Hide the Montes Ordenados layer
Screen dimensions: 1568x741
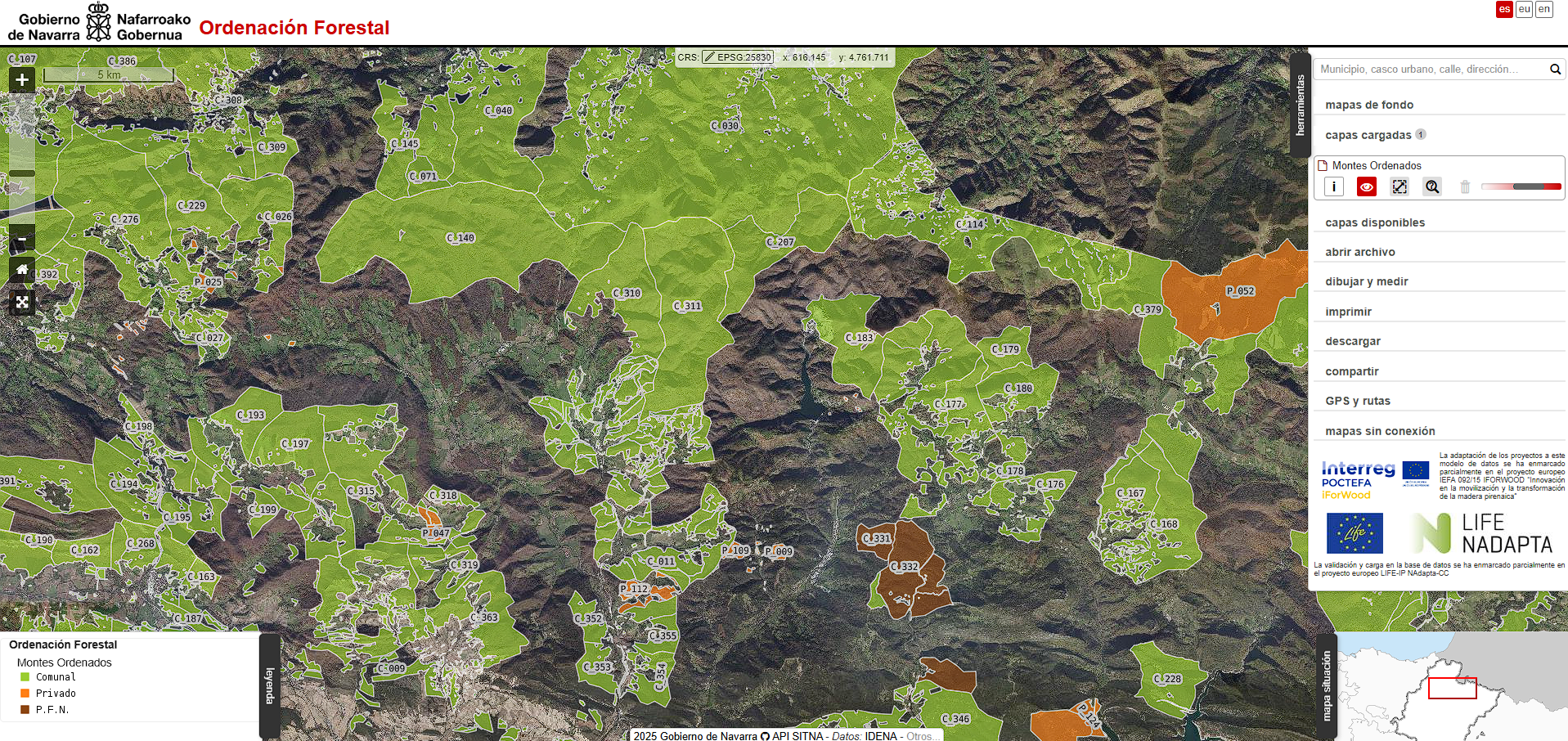(1366, 186)
